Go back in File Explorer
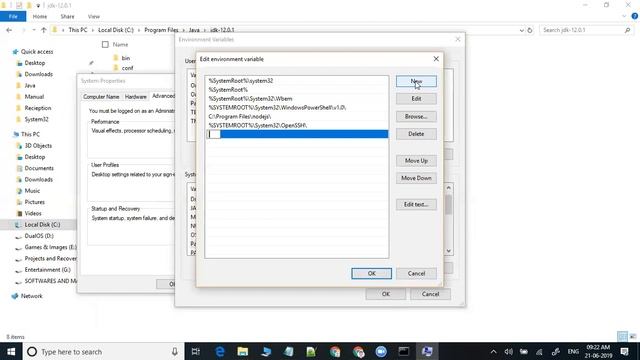This screenshot has width=640, height=360. pos(9,30)
